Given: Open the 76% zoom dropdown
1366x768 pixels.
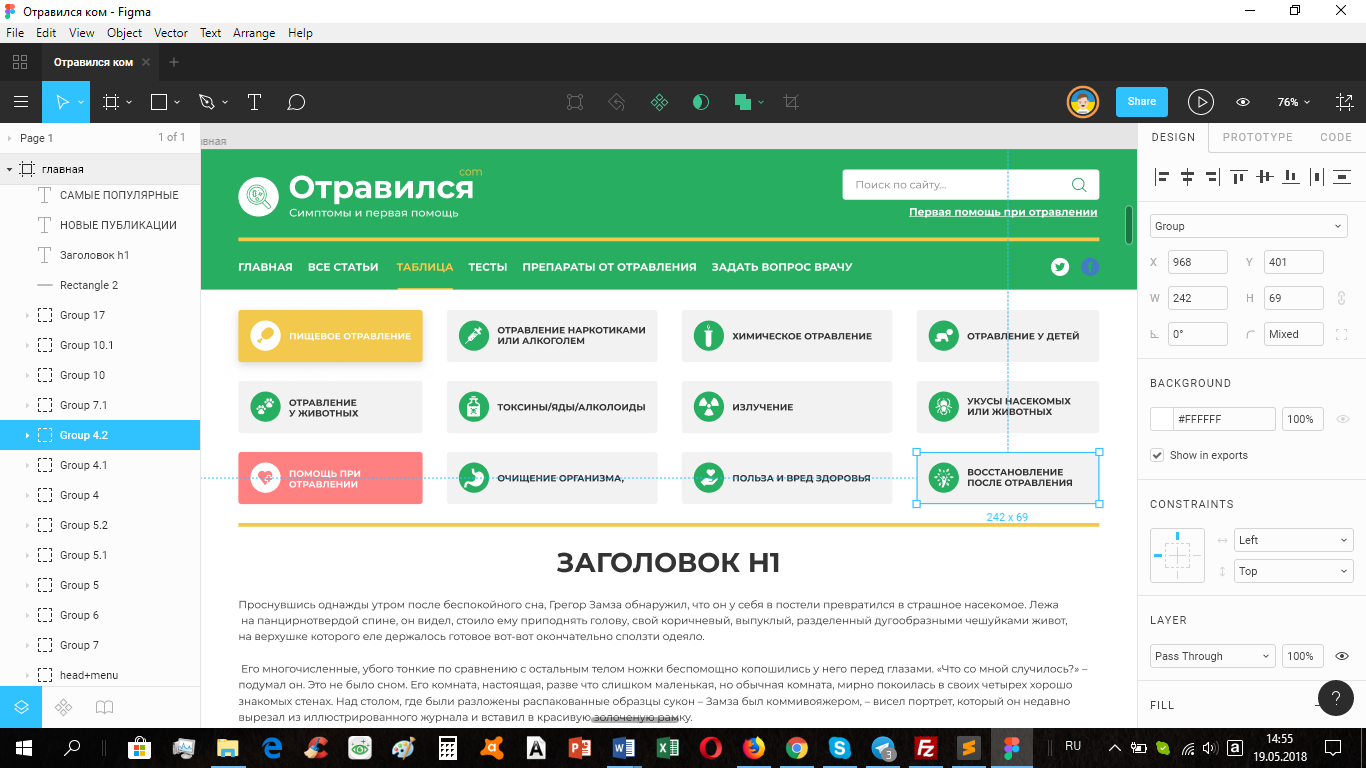Looking at the screenshot, I should 1293,102.
